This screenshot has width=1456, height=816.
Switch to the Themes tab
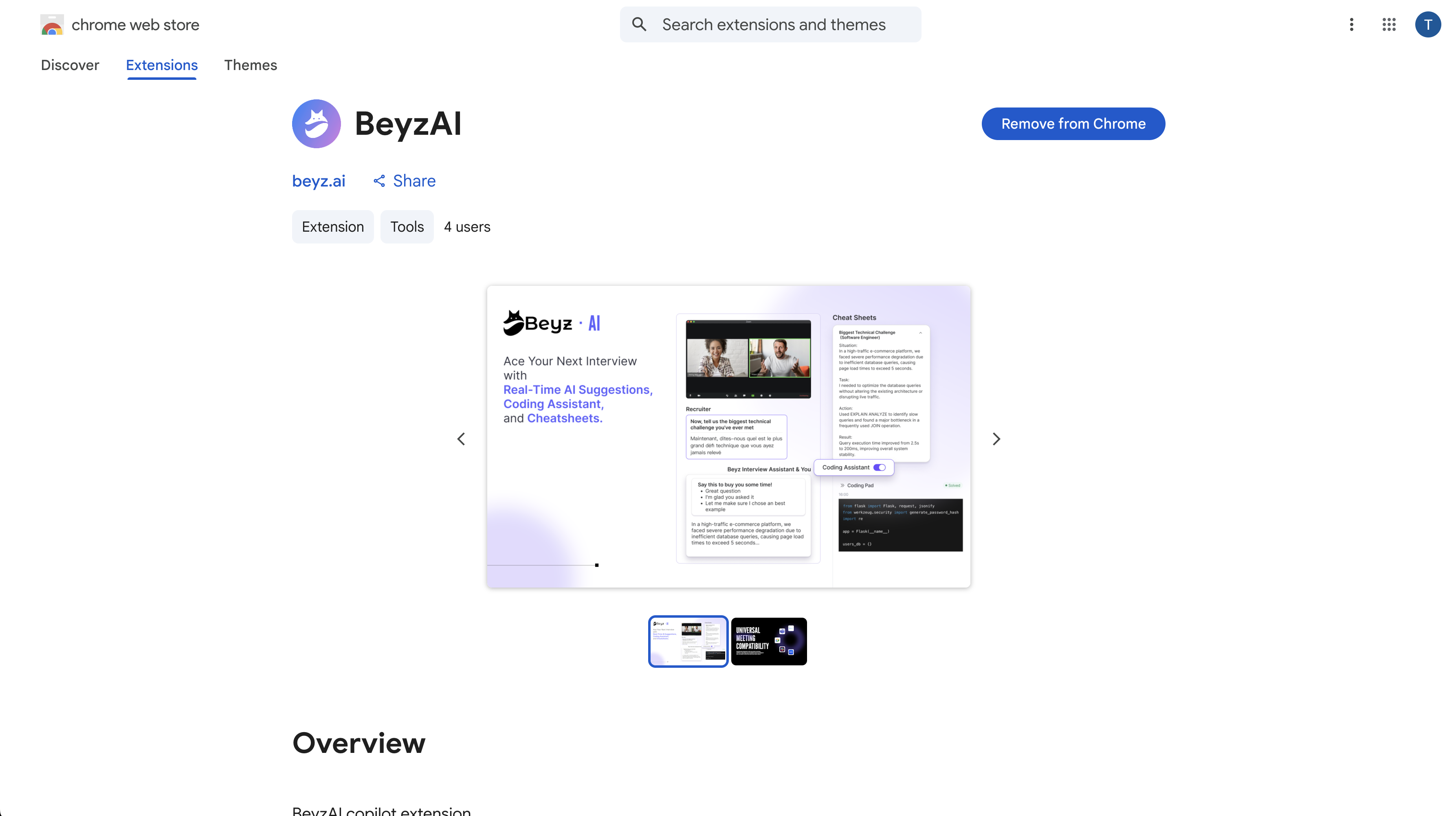point(251,65)
